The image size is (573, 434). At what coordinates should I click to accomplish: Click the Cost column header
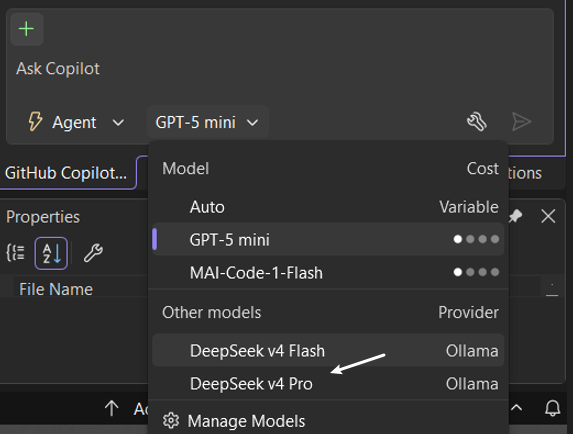point(483,168)
